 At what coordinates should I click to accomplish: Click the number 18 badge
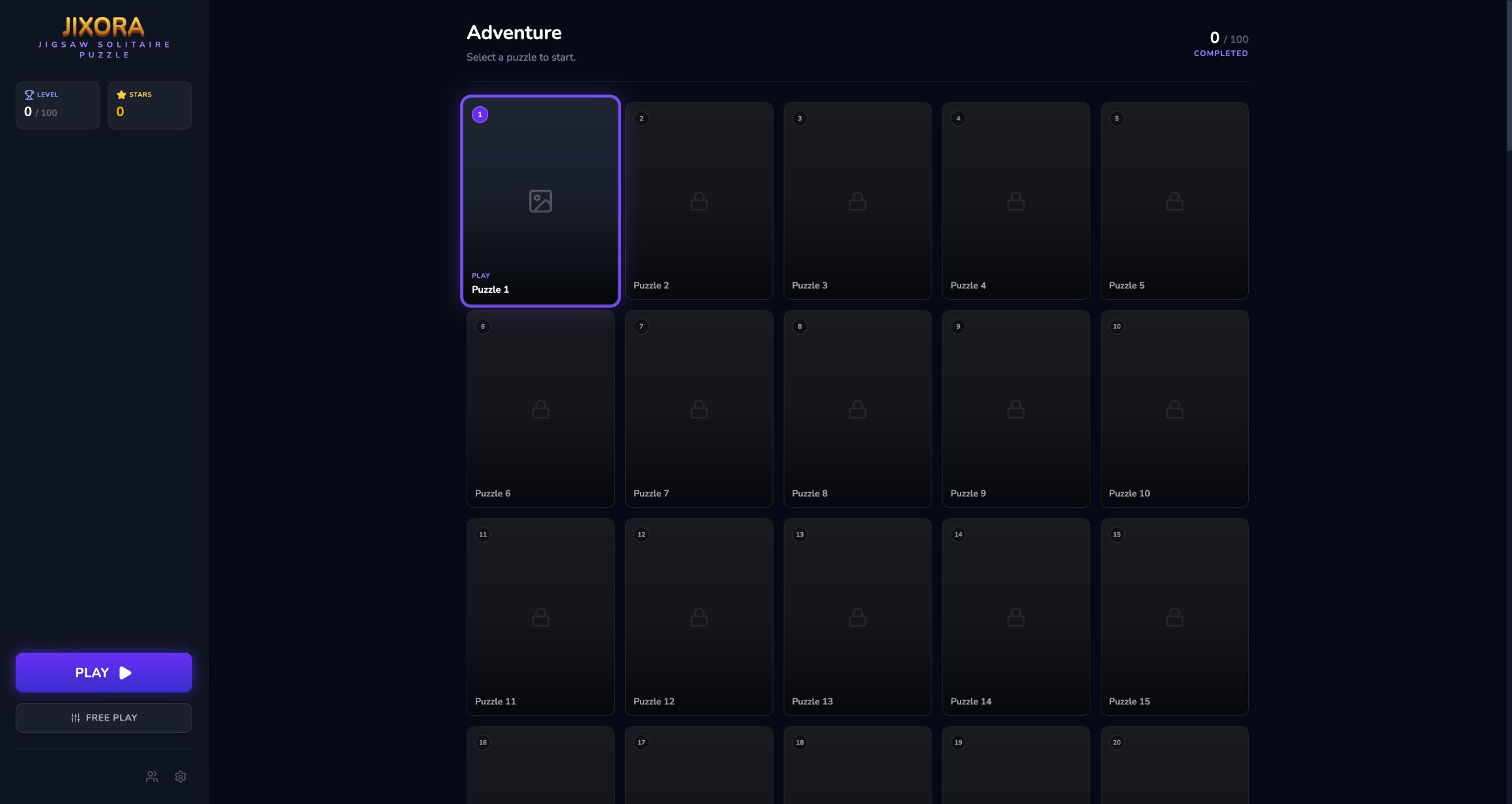tap(800, 743)
